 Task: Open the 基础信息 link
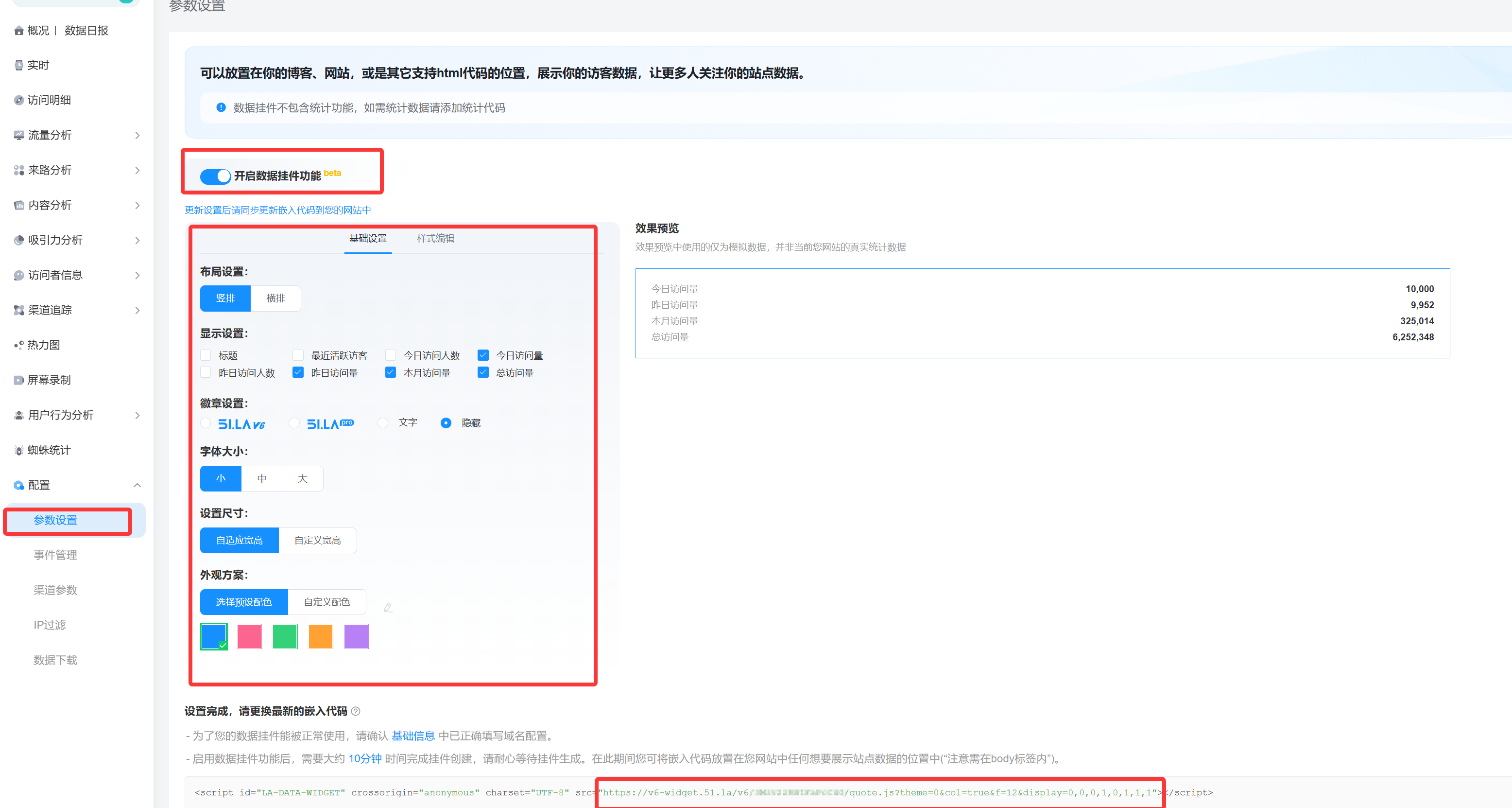pyautogui.click(x=412, y=736)
